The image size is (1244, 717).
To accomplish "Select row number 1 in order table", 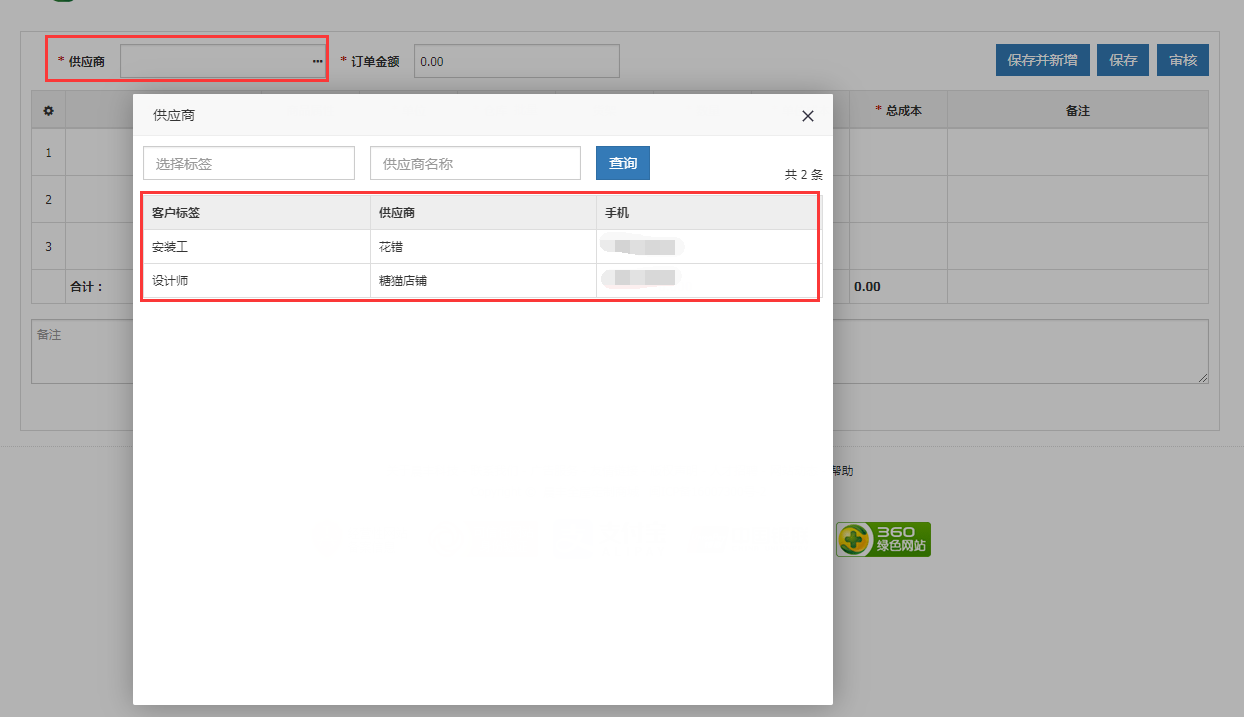I will point(48,153).
